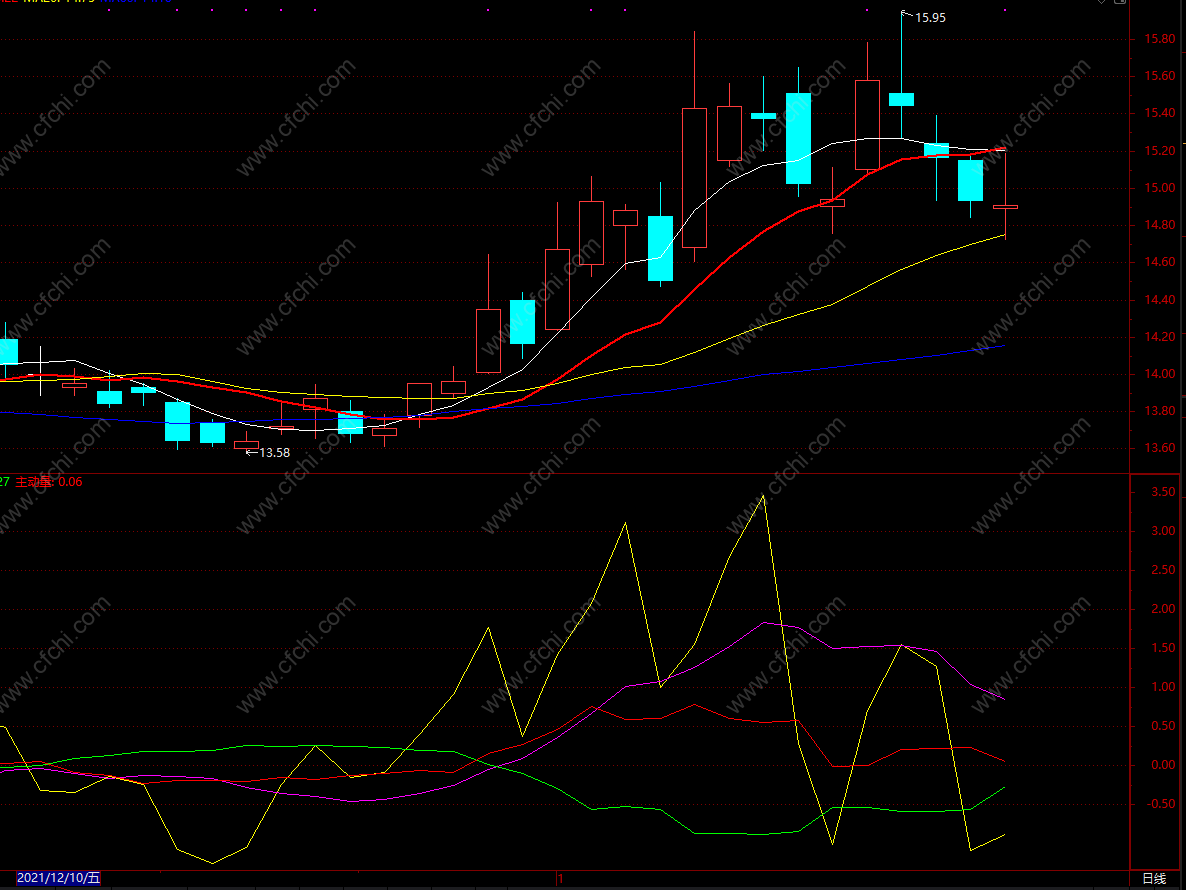Click the 15.20 price axis label

(1160, 150)
